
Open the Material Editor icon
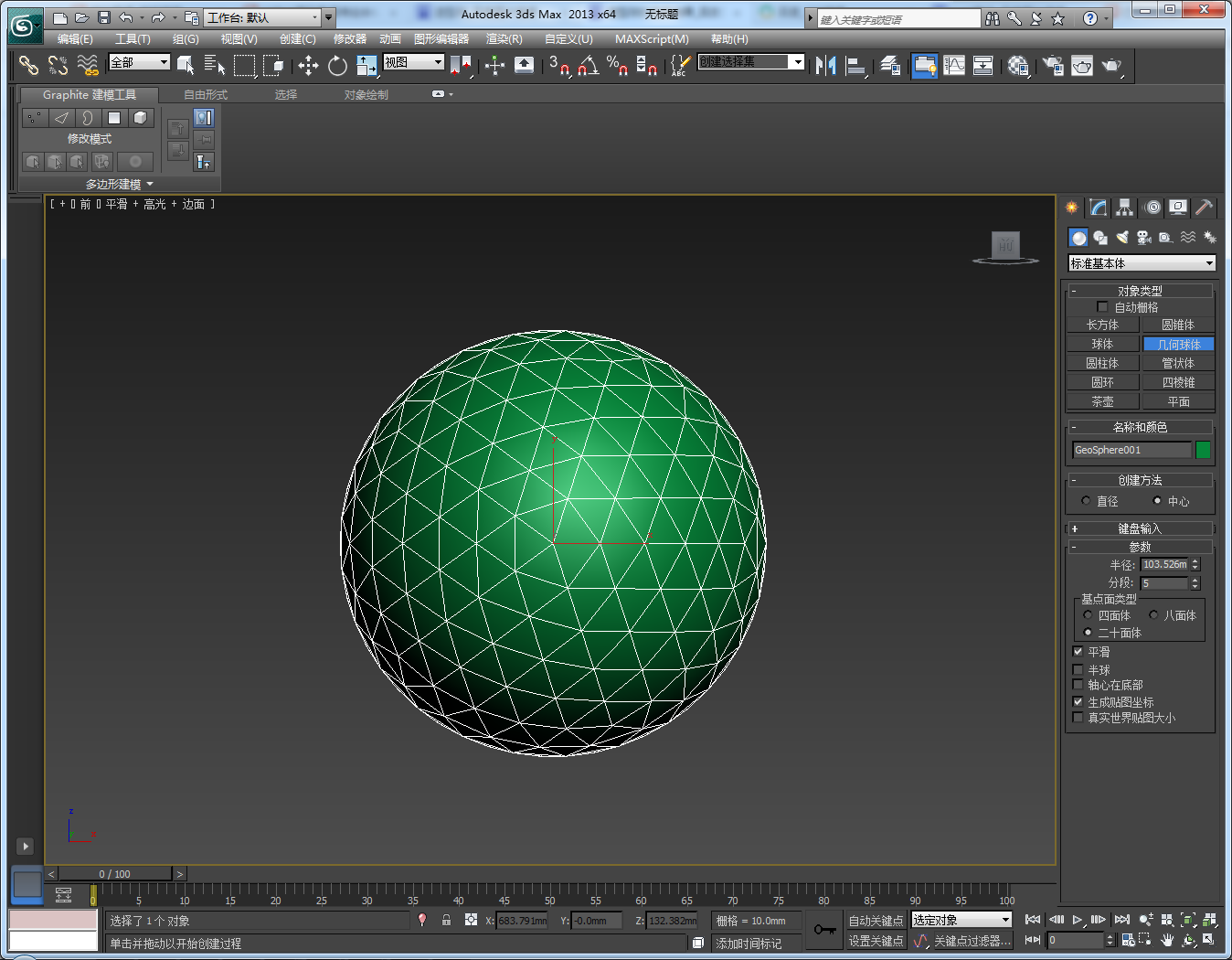(1018, 65)
